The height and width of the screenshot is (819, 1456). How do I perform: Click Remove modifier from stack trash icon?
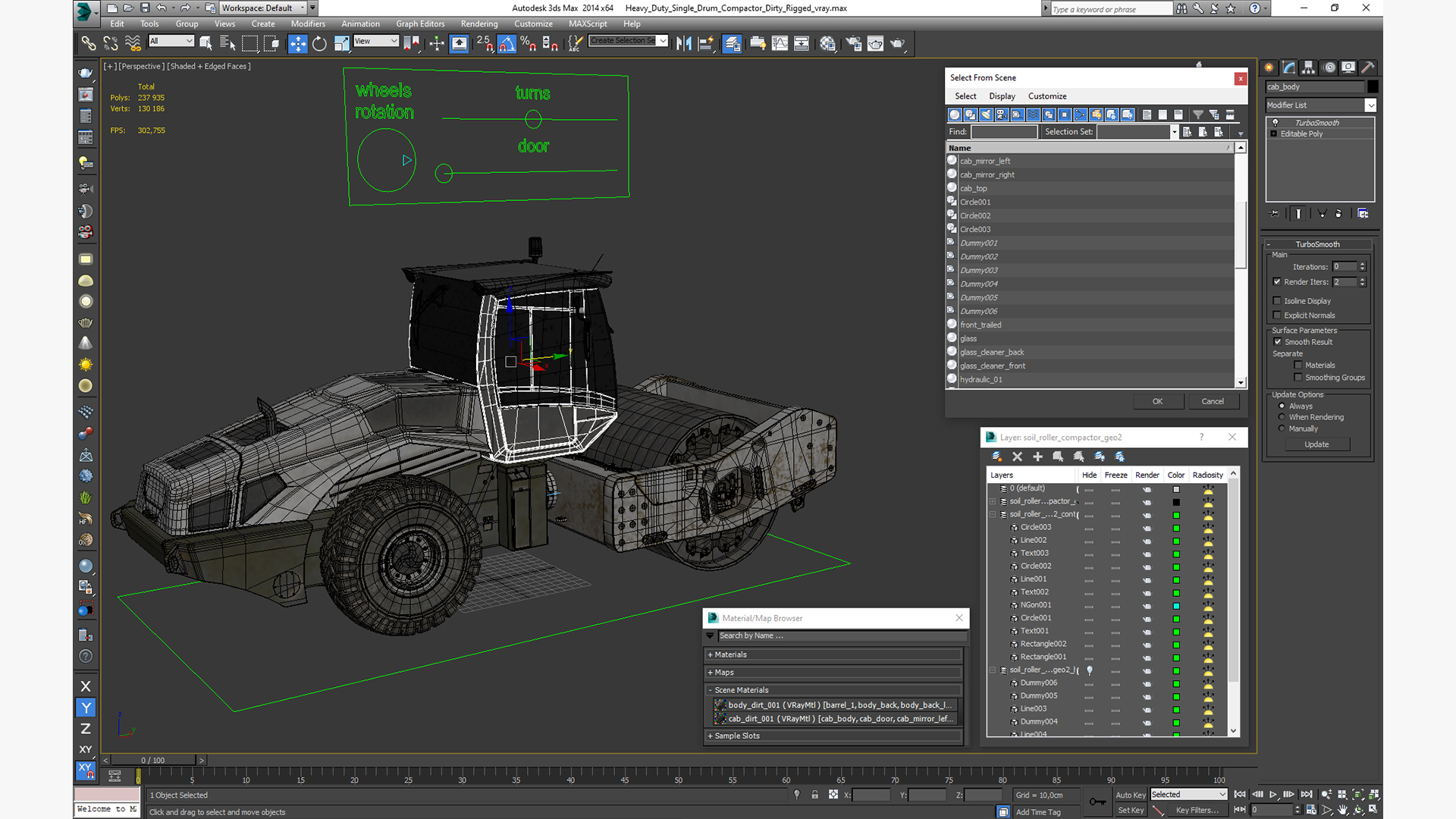tap(1338, 214)
